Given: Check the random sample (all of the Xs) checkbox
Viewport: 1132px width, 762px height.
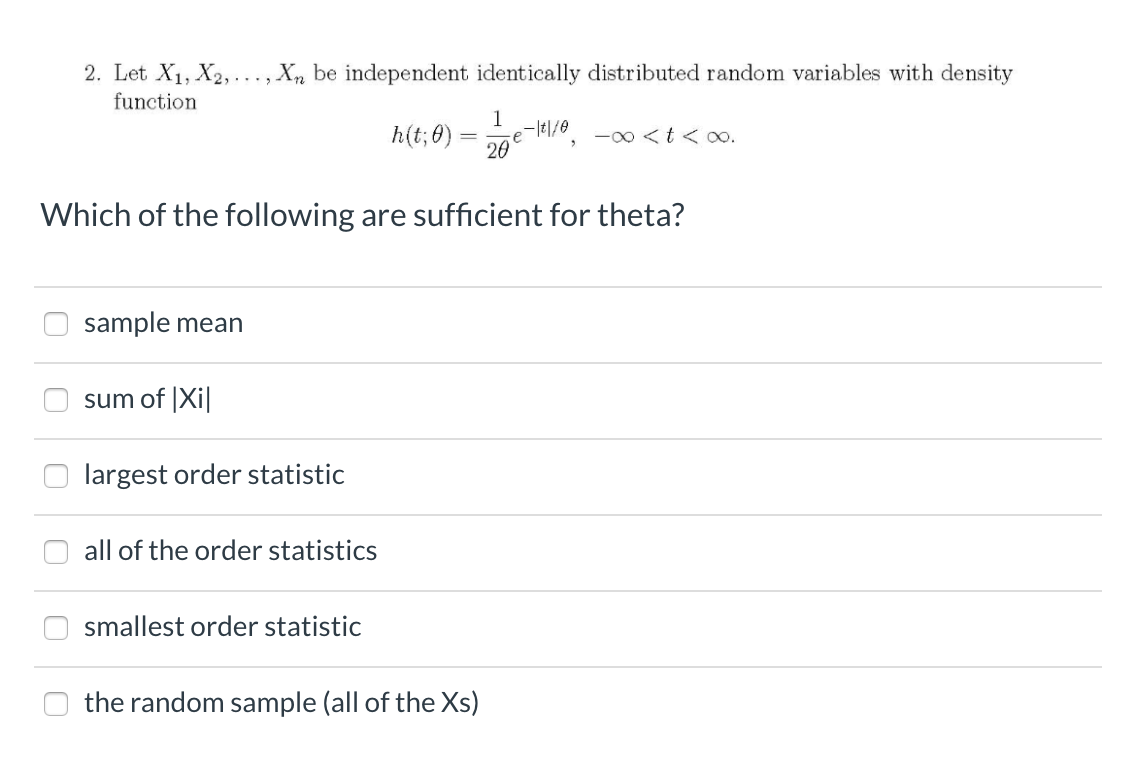Looking at the screenshot, I should tap(56, 704).
